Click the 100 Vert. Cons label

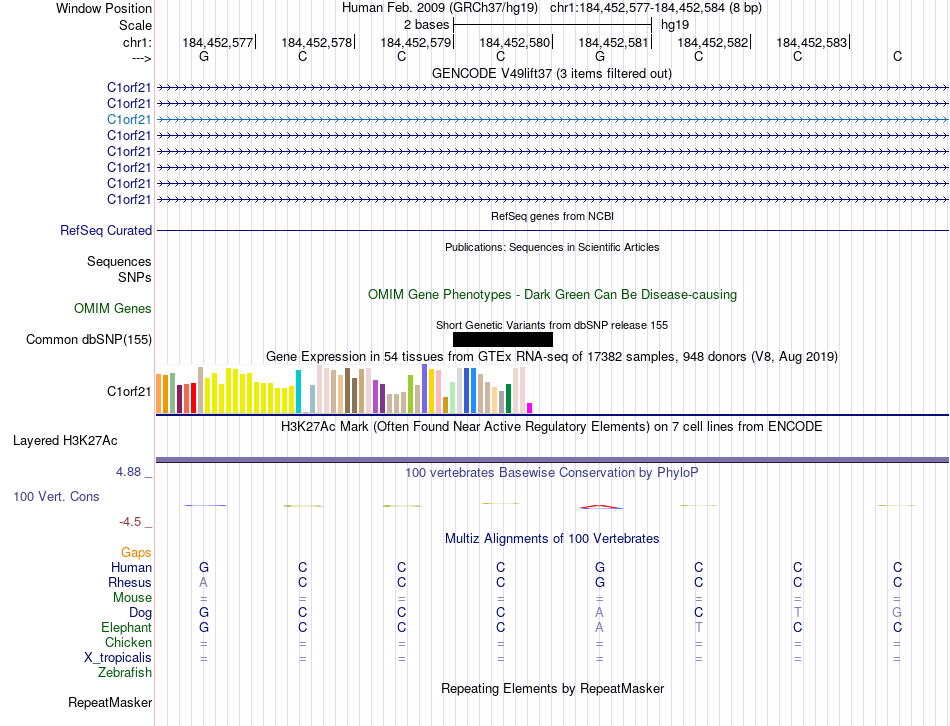tap(56, 497)
